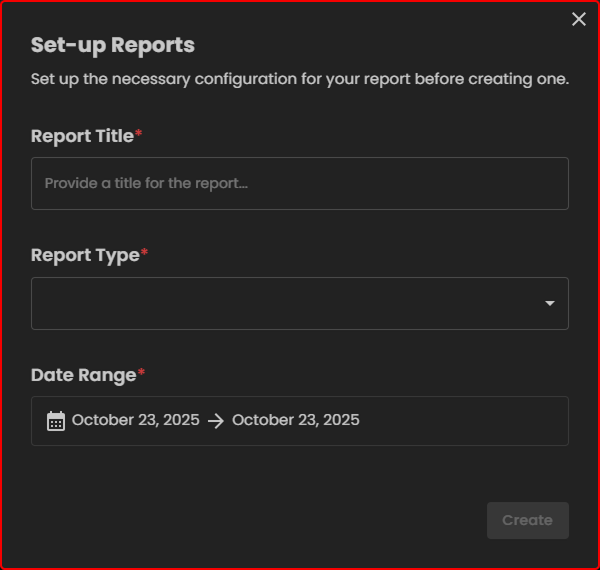
Task: Select the end date after the arrow
Action: (295, 420)
